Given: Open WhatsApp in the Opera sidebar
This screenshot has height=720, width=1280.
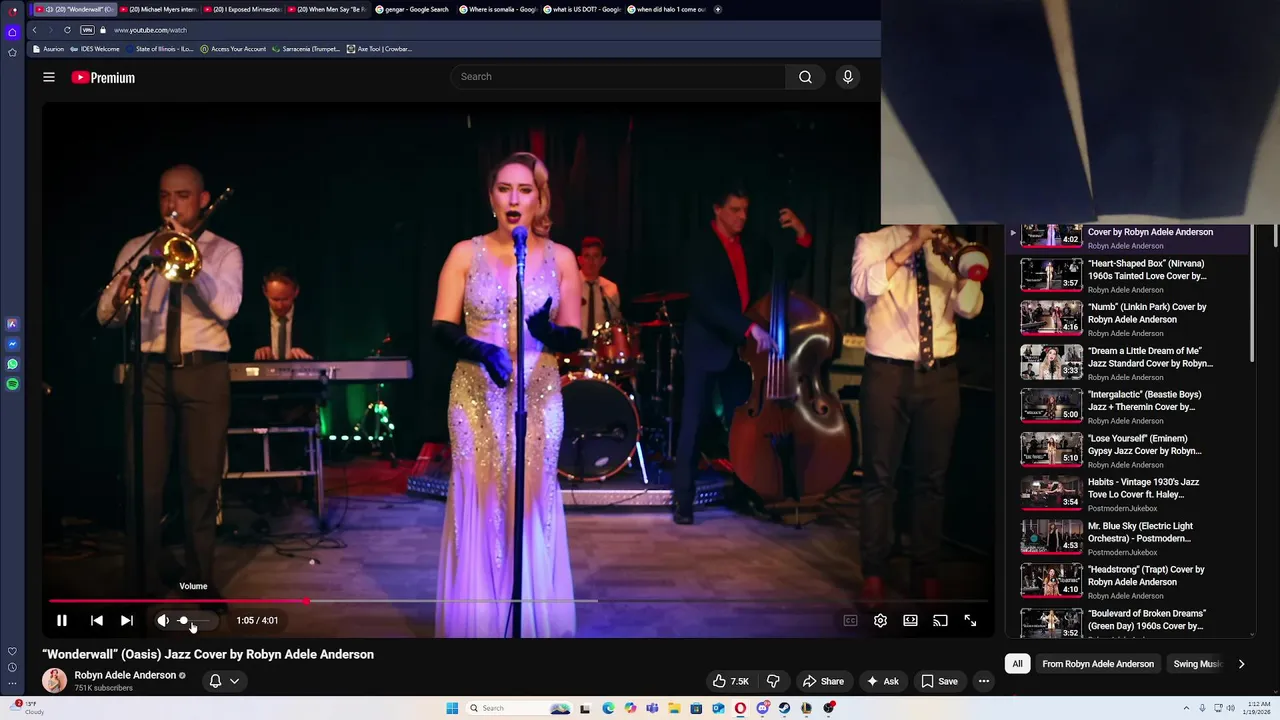Looking at the screenshot, I should coord(12,364).
